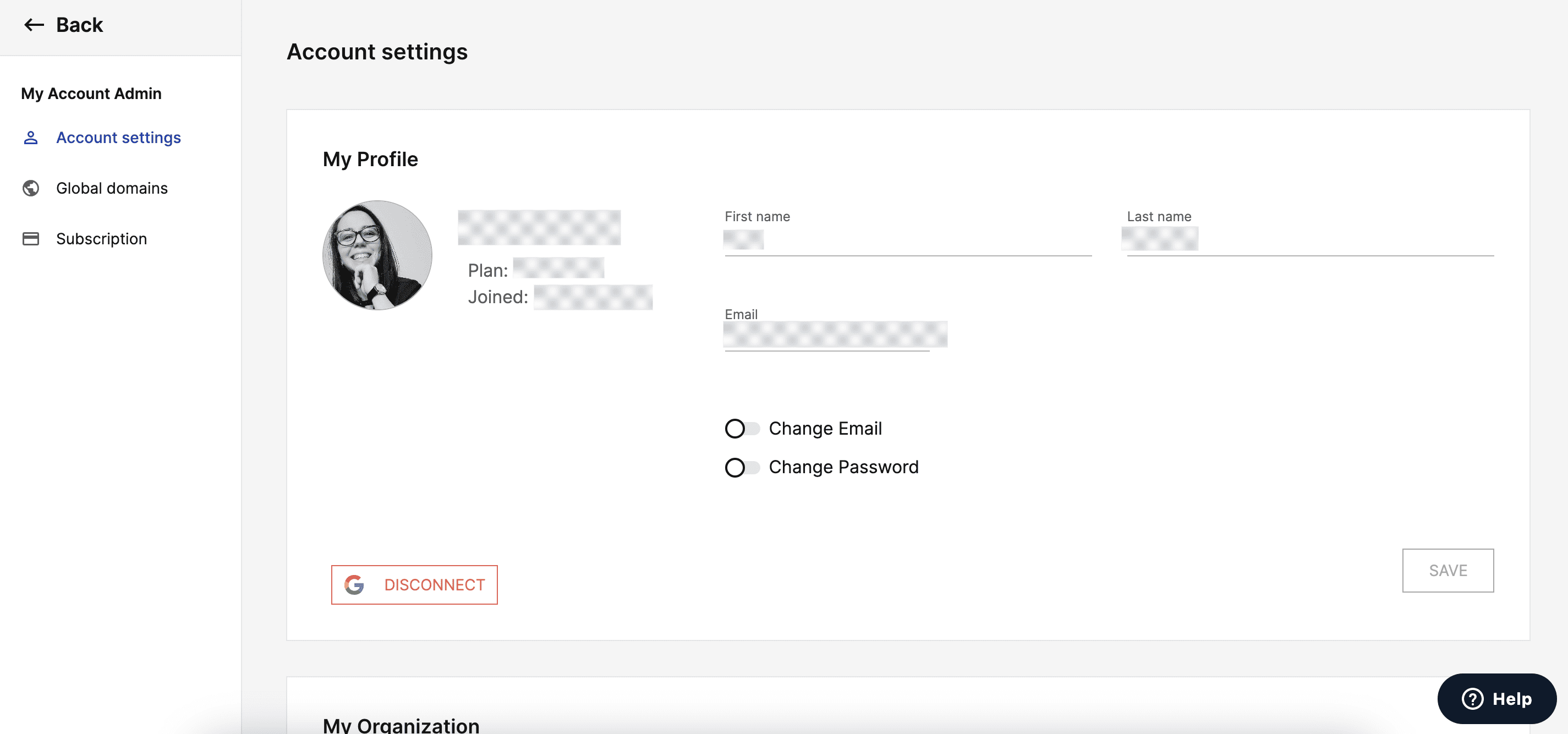Toggle the Change Email switch
Viewport: 1568px width, 734px height.
tap(742, 429)
